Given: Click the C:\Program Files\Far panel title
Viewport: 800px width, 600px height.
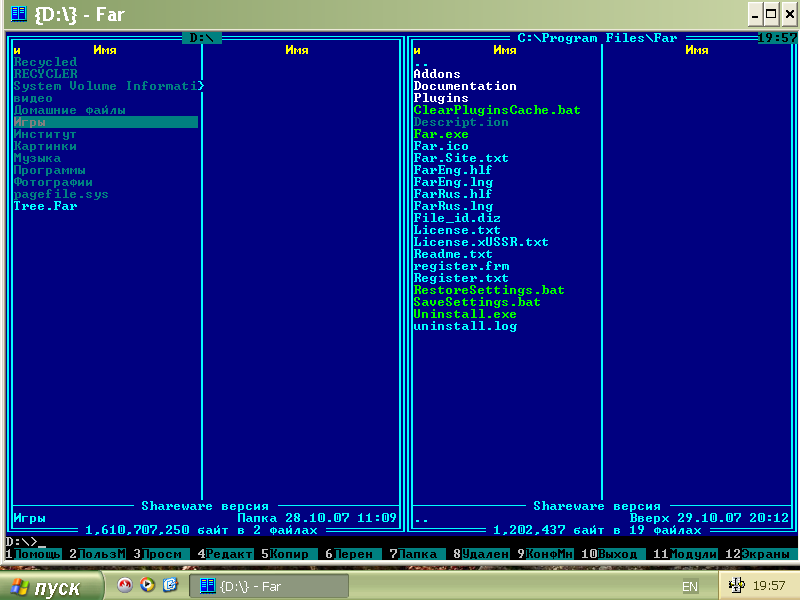Looking at the screenshot, I should tap(597, 38).
